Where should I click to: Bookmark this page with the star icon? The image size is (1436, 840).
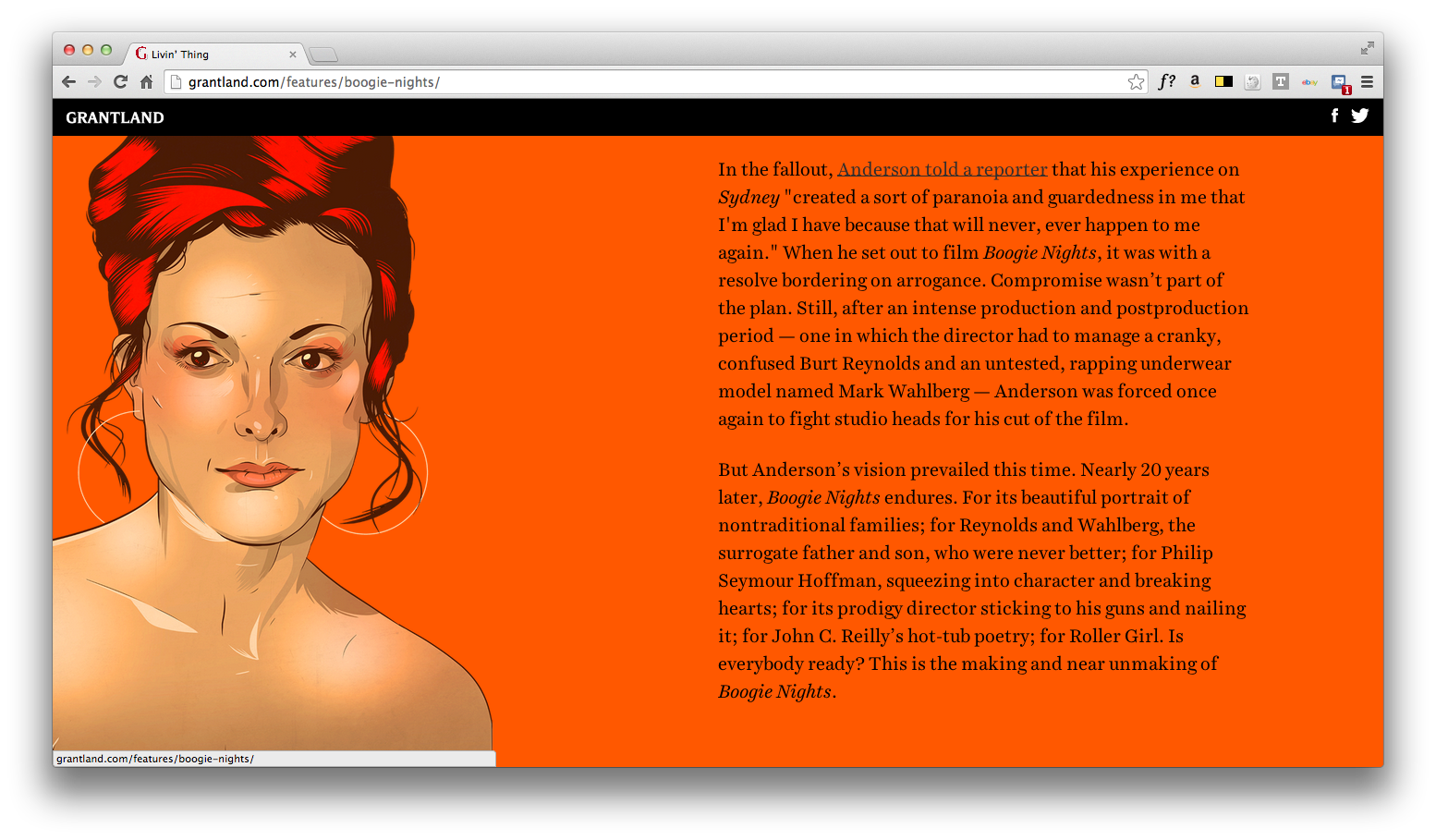1136,82
